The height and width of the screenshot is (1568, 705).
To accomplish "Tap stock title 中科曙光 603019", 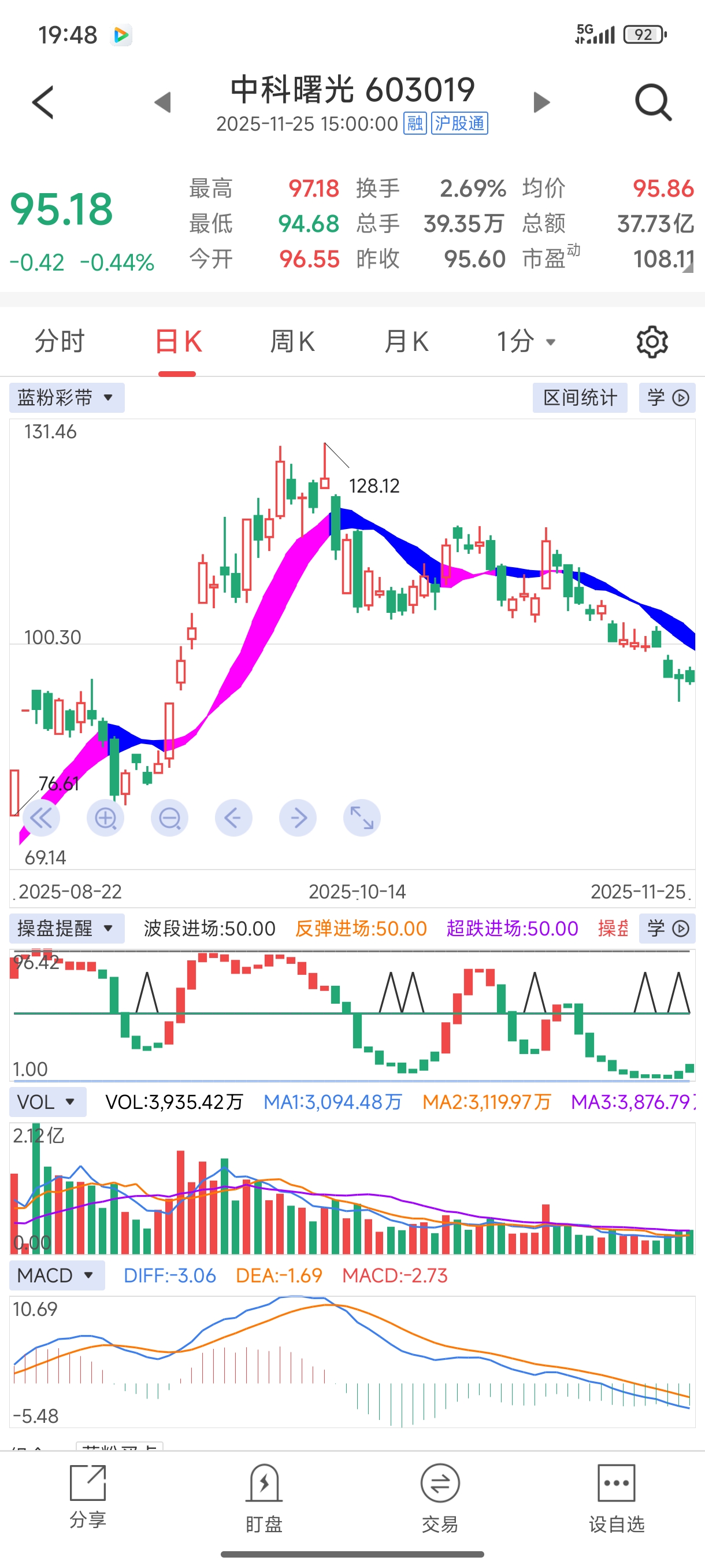I will [352, 90].
